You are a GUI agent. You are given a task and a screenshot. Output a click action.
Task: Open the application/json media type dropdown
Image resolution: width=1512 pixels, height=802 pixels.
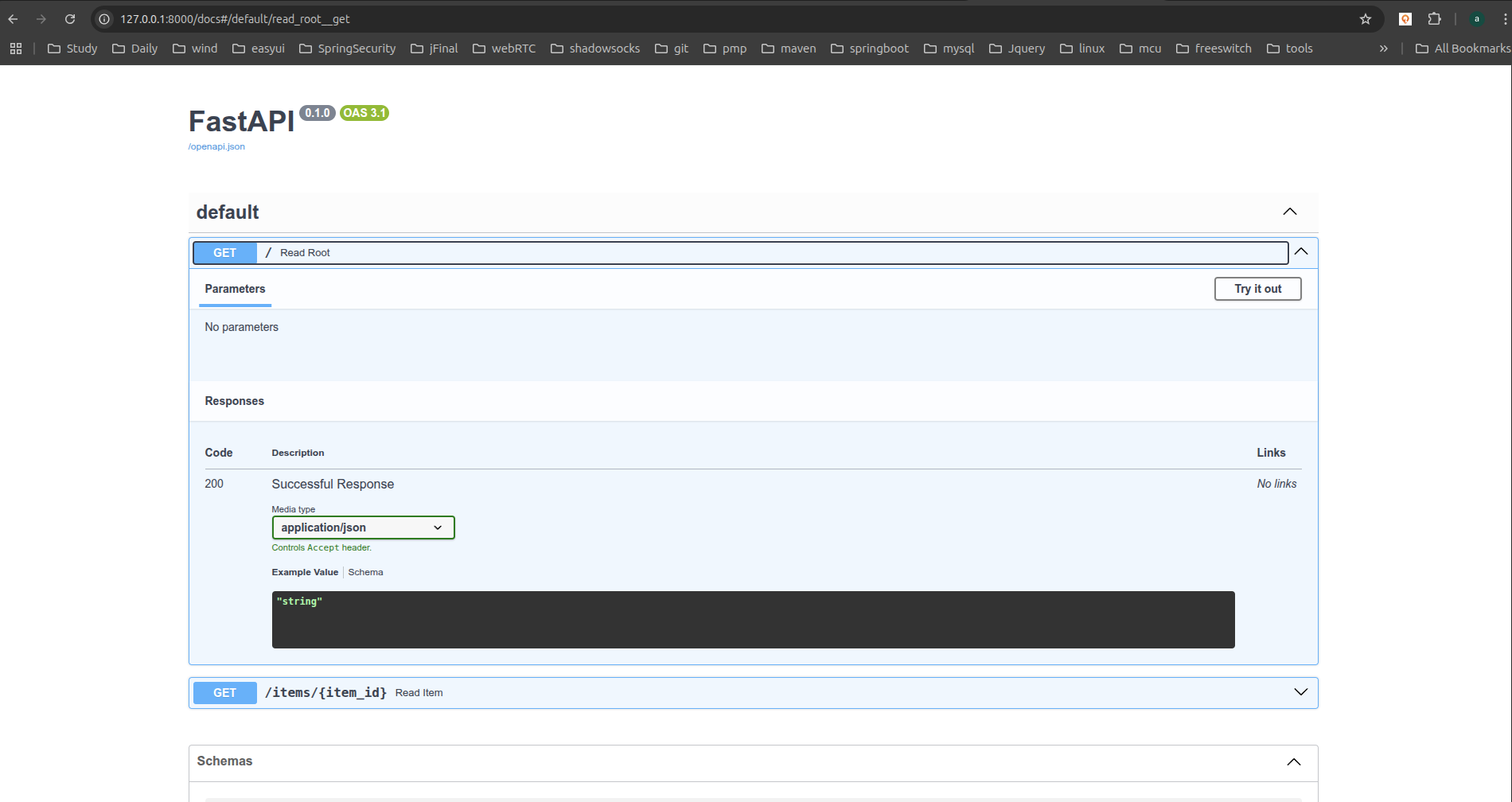[x=363, y=528]
